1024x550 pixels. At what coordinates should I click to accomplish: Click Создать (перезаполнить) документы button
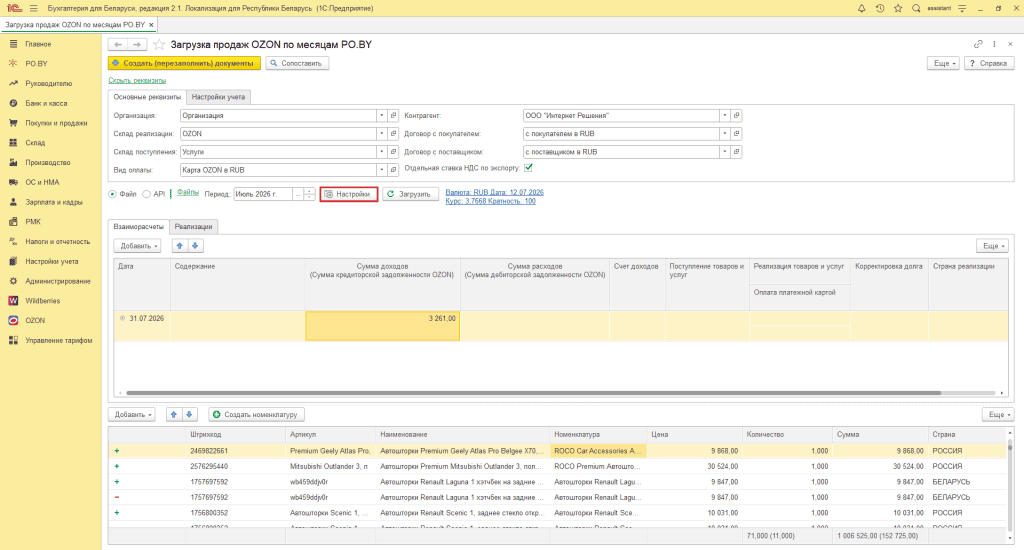pyautogui.click(x=184, y=63)
